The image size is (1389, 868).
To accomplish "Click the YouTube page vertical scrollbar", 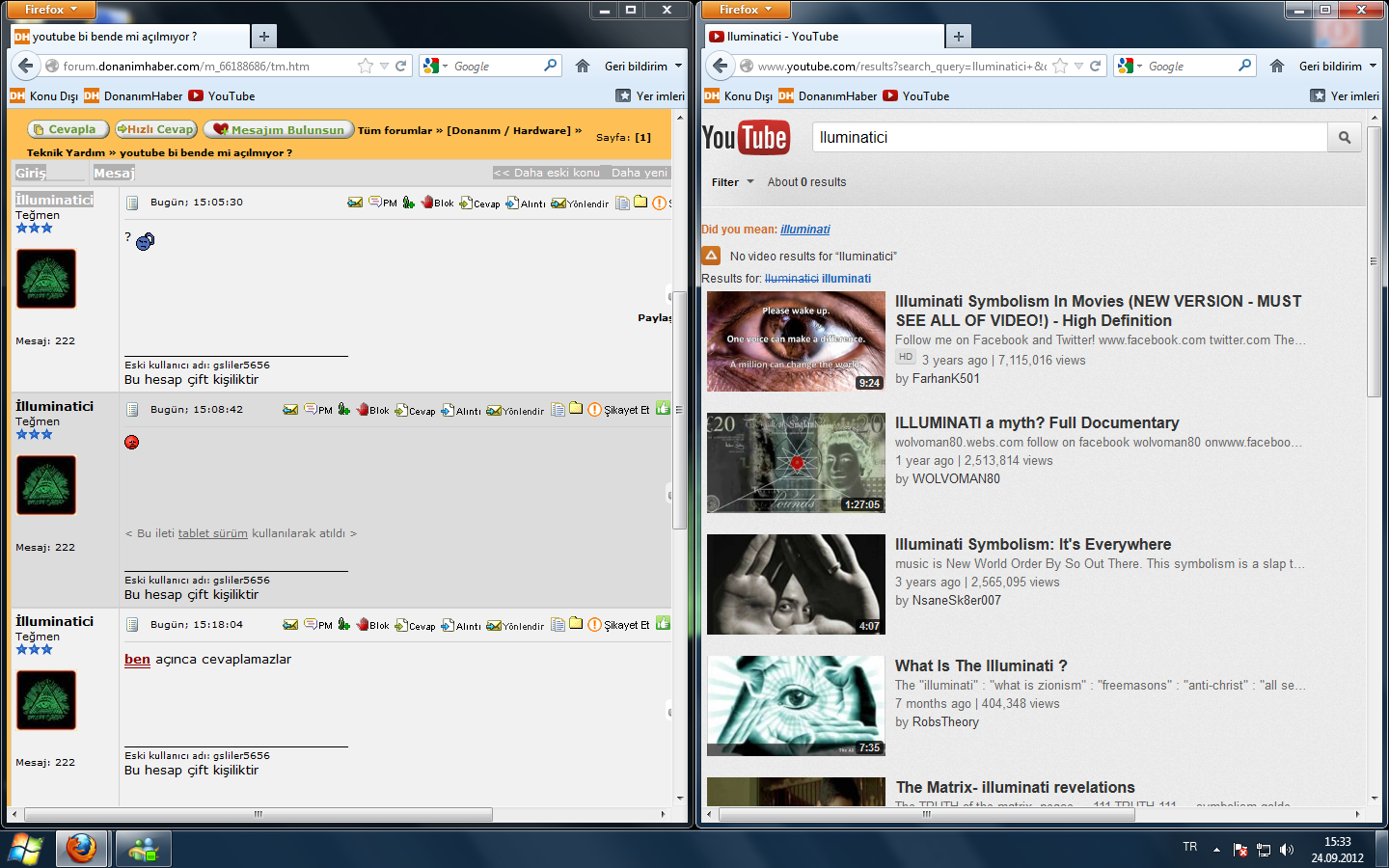I will pyautogui.click(x=1375, y=260).
